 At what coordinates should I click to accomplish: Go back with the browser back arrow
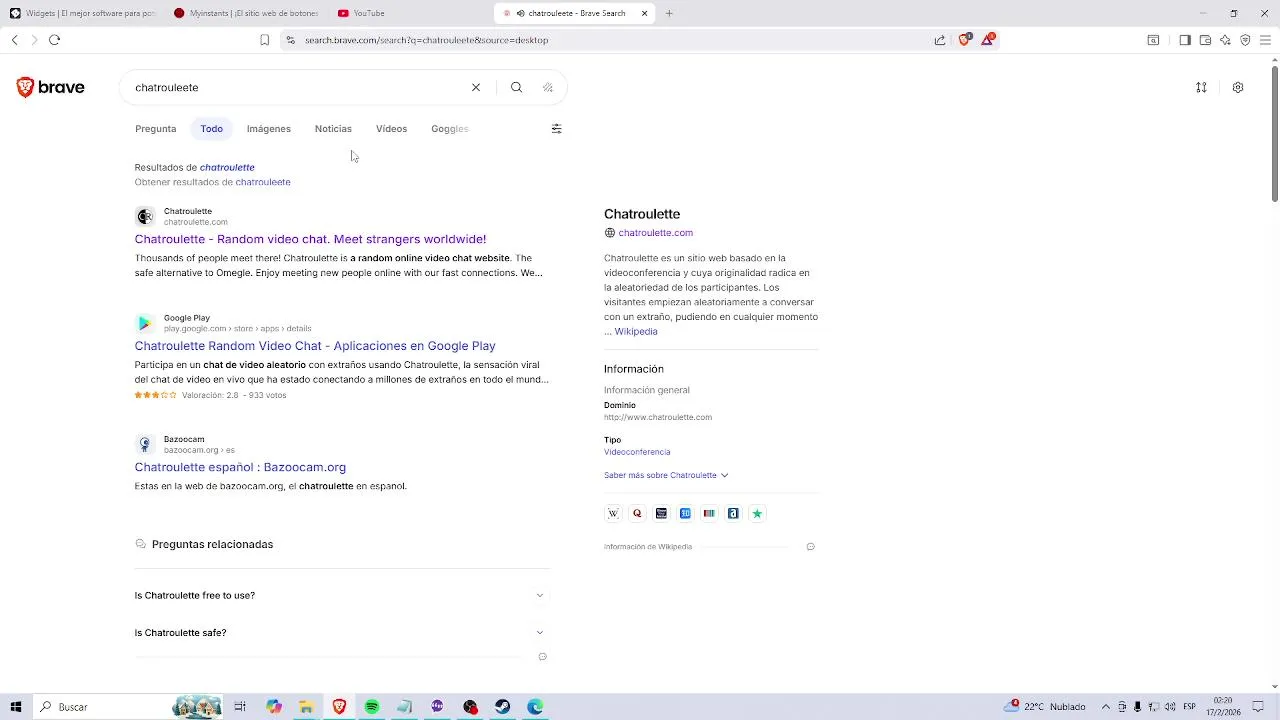point(14,40)
